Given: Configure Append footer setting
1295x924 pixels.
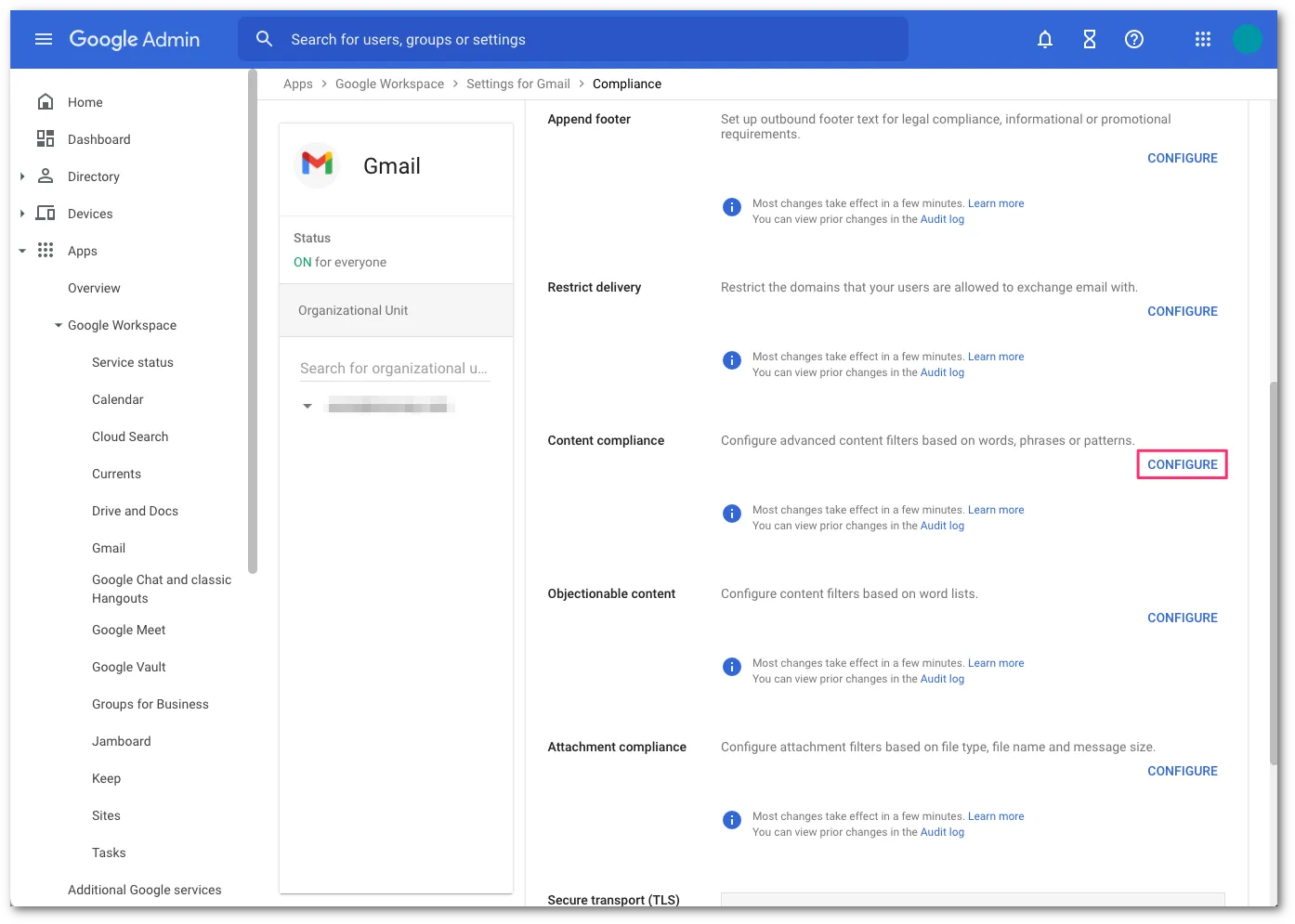Looking at the screenshot, I should 1182,158.
